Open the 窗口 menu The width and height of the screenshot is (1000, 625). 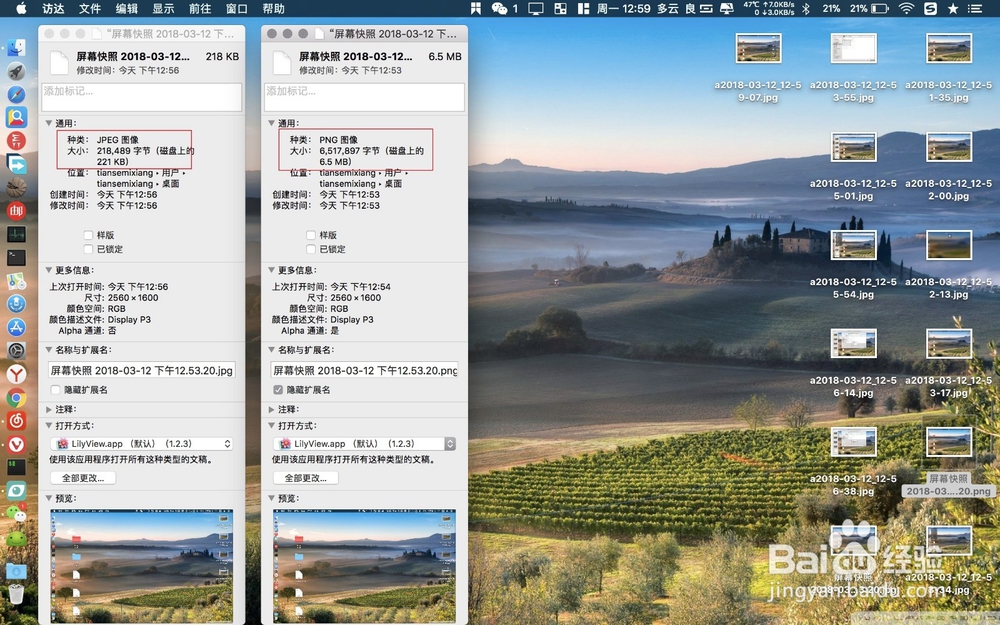coord(237,8)
